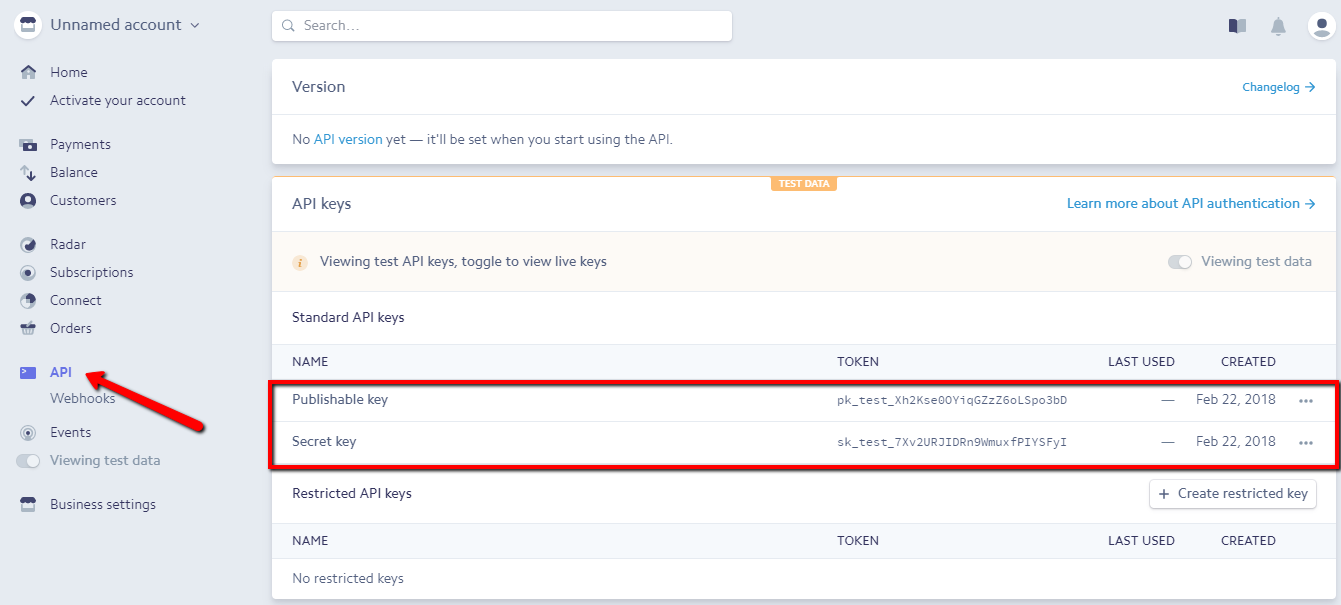The width and height of the screenshot is (1341, 605).
Task: Click the Home icon in sidebar
Action: click(28, 72)
